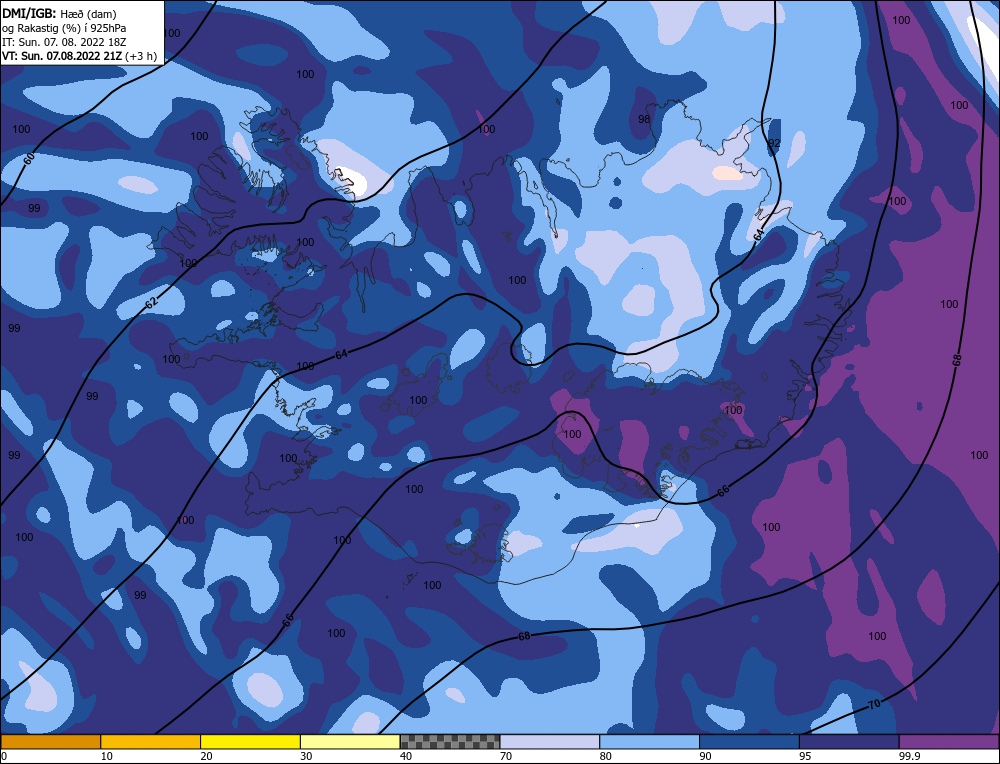Click the gray checkered 40–70 legend swatch
The width and height of the screenshot is (1000, 764).
click(450, 741)
